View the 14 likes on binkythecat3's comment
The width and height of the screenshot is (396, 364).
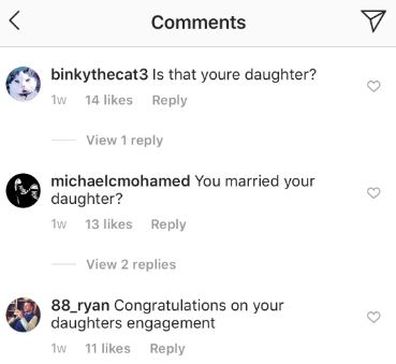point(109,100)
